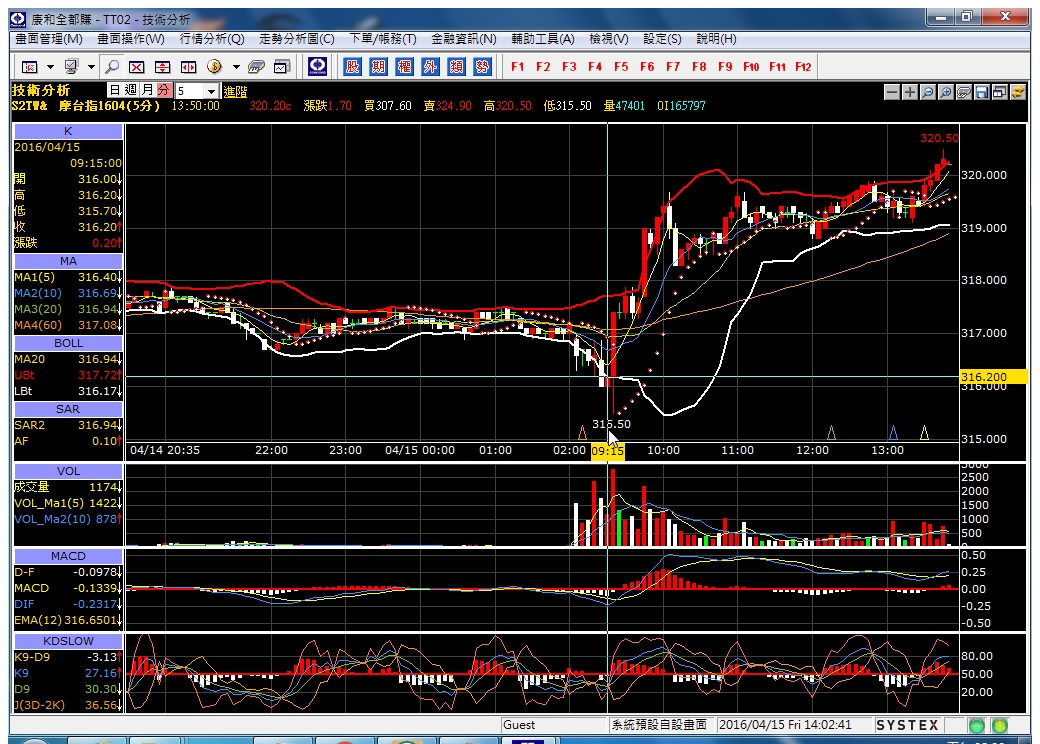Open the 說明(H) menu
1040x744 pixels.
pyautogui.click(x=716, y=39)
